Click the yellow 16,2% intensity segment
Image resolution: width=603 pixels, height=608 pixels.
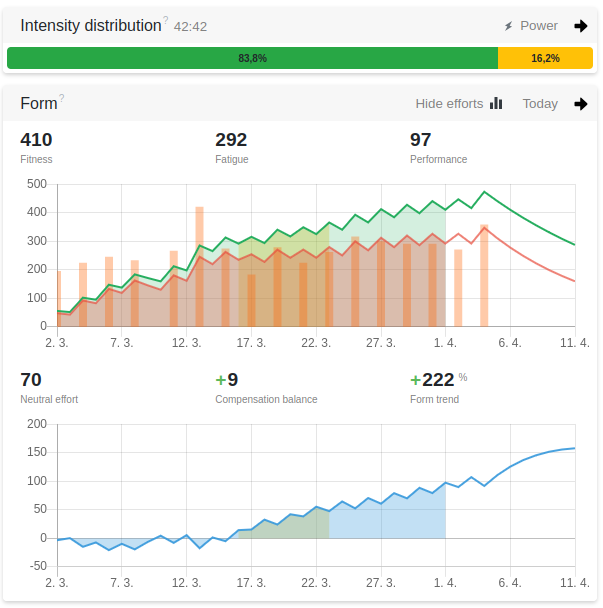point(545,58)
